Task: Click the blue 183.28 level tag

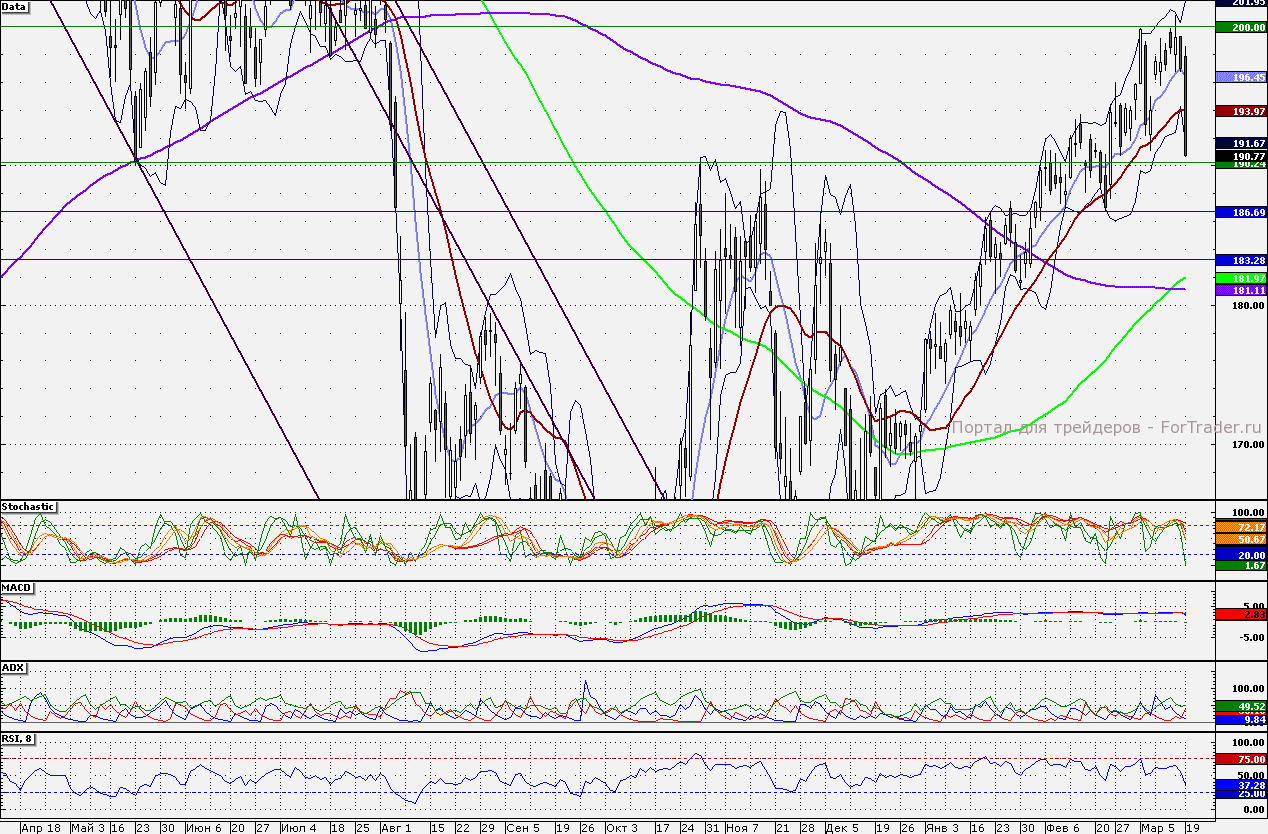Action: point(1240,261)
